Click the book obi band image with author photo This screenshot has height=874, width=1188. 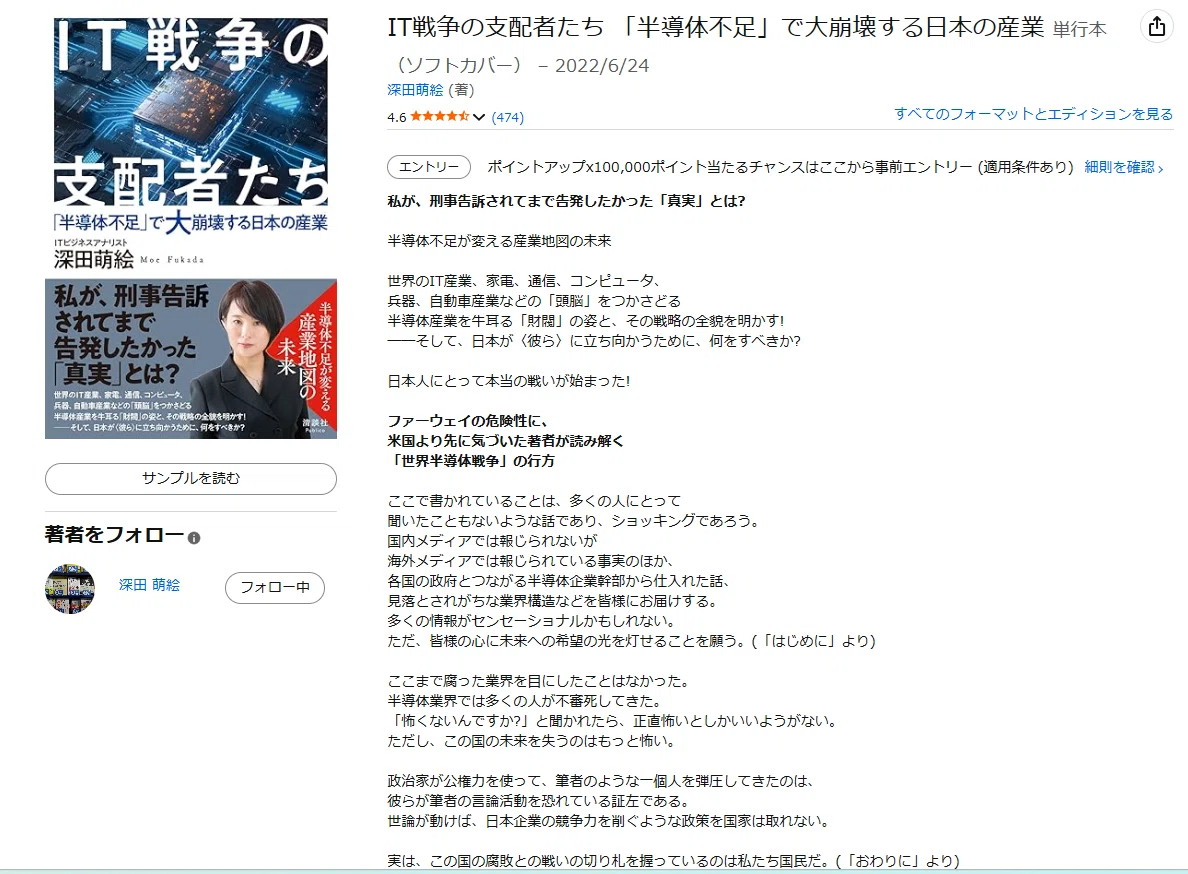(191, 359)
